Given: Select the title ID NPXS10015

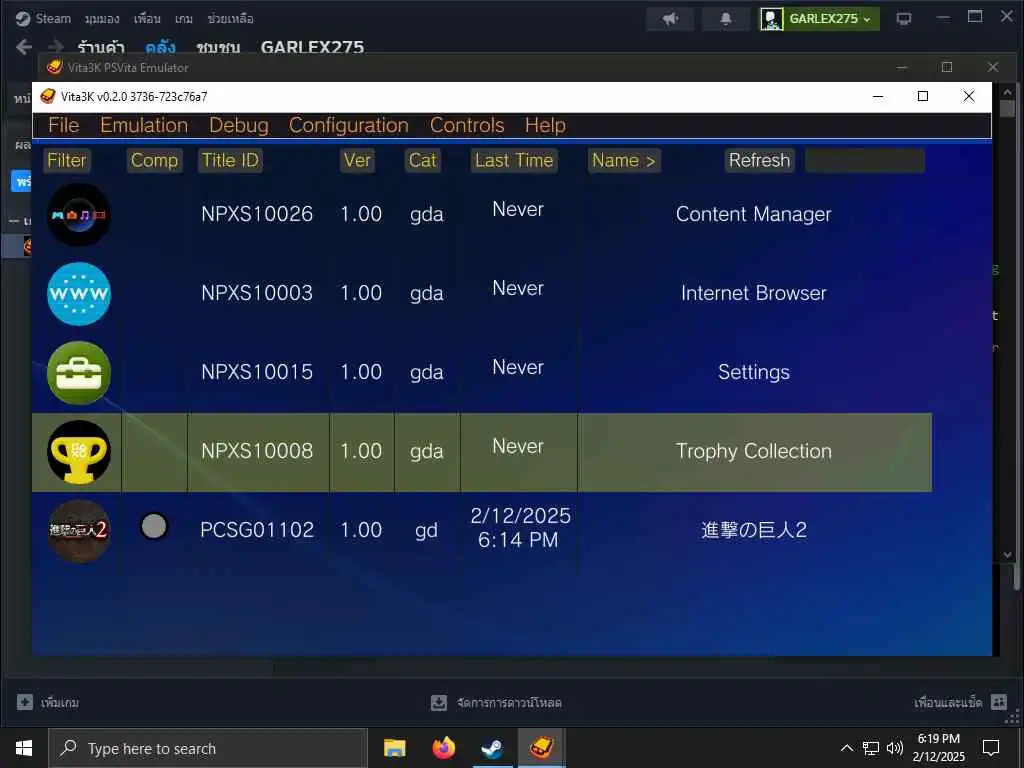Looking at the screenshot, I should point(257,372).
